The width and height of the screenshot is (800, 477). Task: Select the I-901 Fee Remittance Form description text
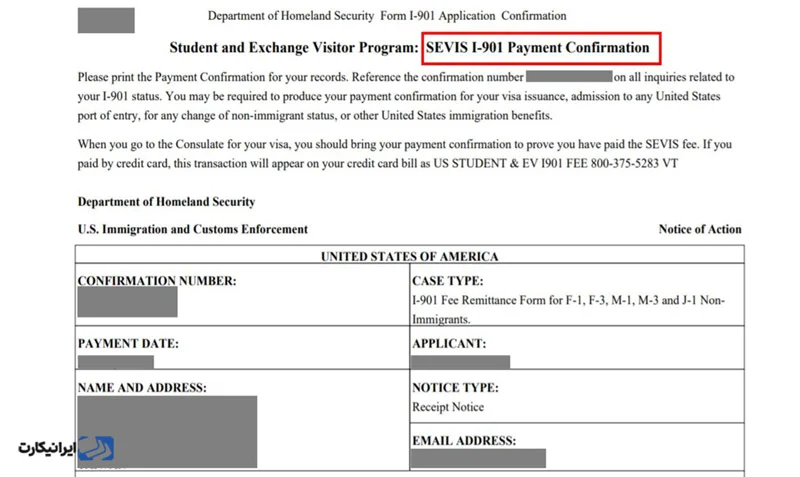[568, 301]
